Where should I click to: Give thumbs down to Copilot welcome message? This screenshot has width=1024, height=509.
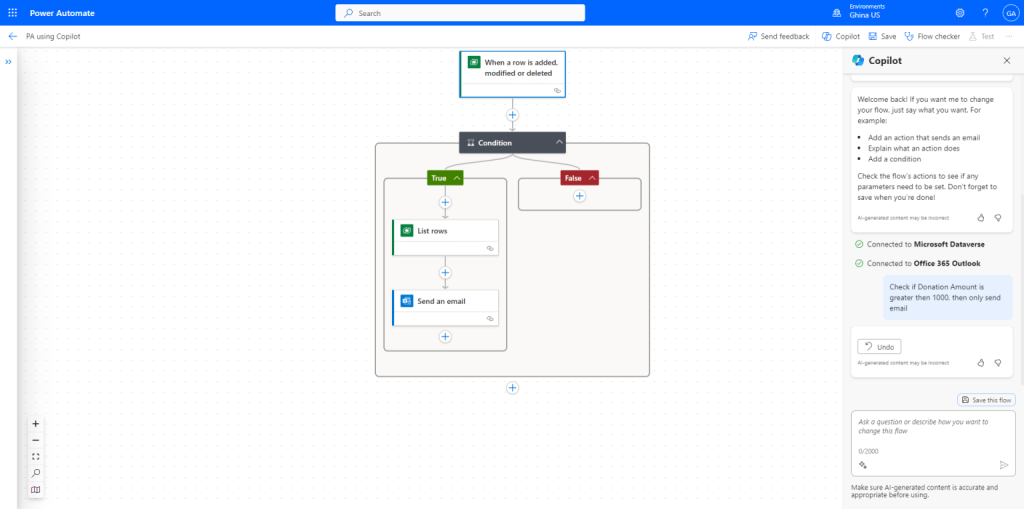[997, 216]
